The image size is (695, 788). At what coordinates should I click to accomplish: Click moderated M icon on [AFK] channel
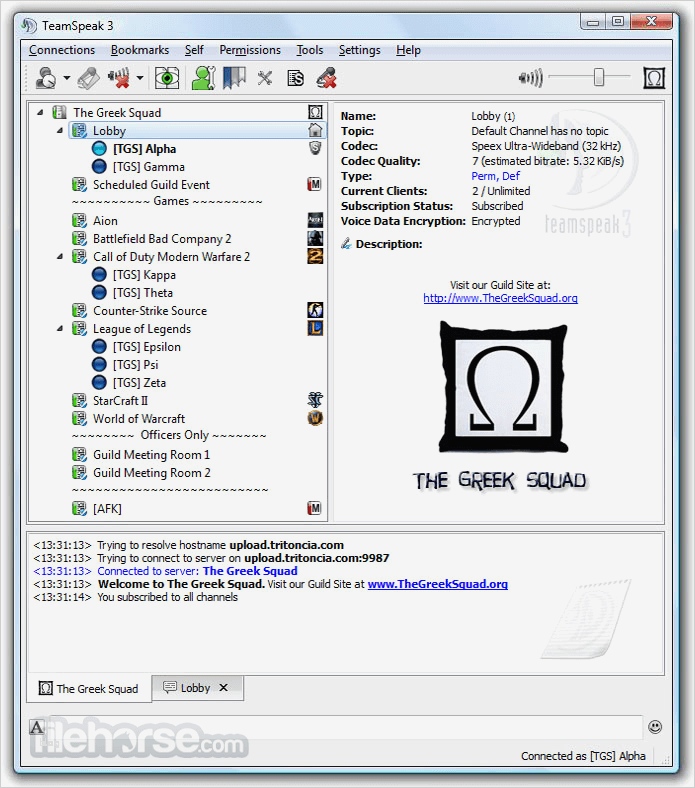[x=315, y=508]
